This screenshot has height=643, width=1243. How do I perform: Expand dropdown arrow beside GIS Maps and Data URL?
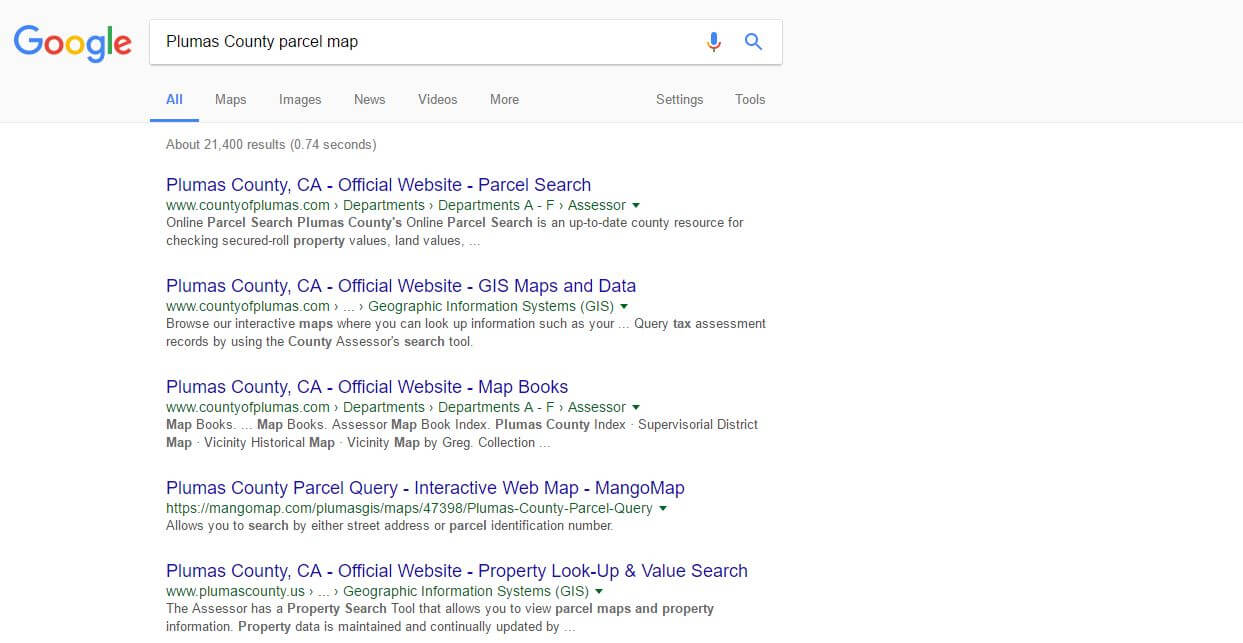point(624,307)
